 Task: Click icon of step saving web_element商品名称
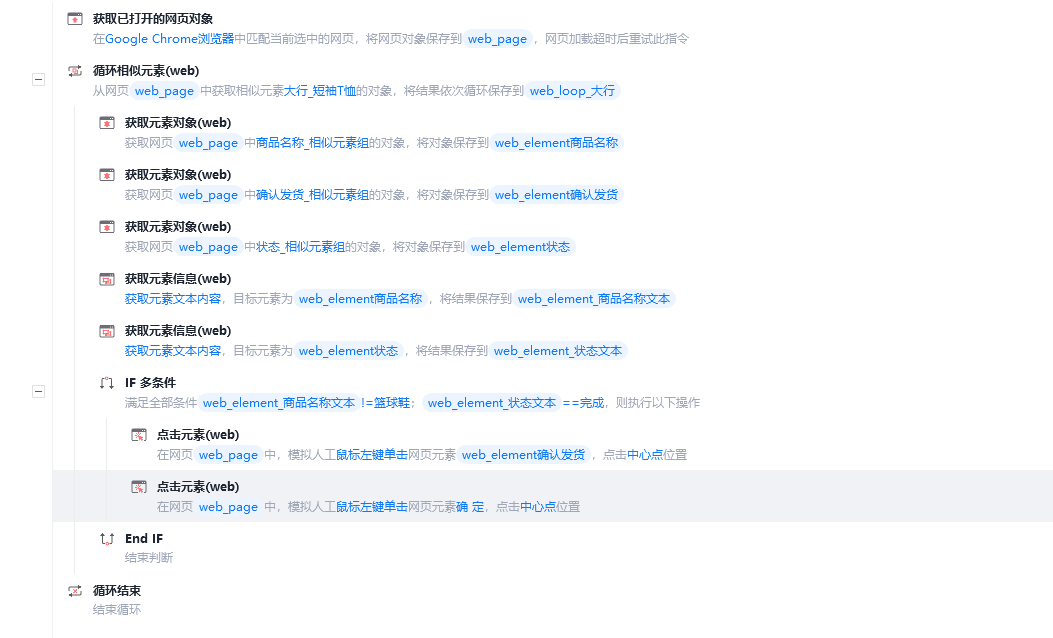(107, 123)
